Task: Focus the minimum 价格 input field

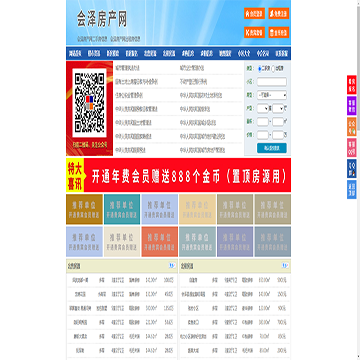Action: [x=263, y=135]
